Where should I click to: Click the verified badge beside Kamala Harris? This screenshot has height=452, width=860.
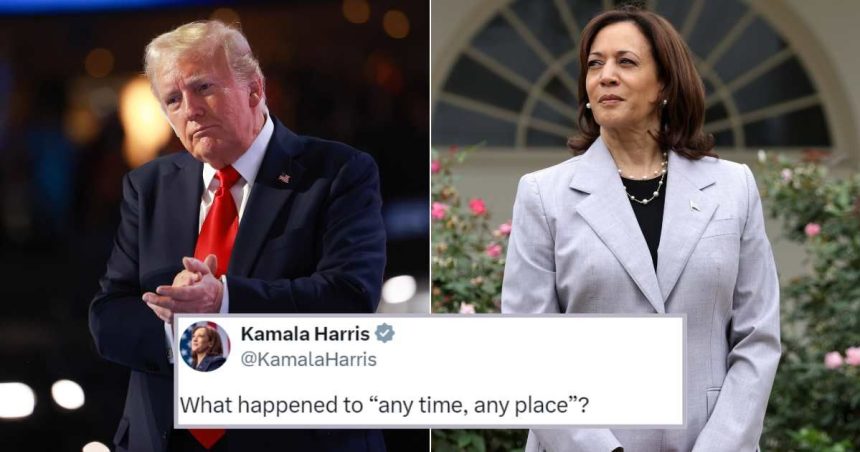point(384,333)
